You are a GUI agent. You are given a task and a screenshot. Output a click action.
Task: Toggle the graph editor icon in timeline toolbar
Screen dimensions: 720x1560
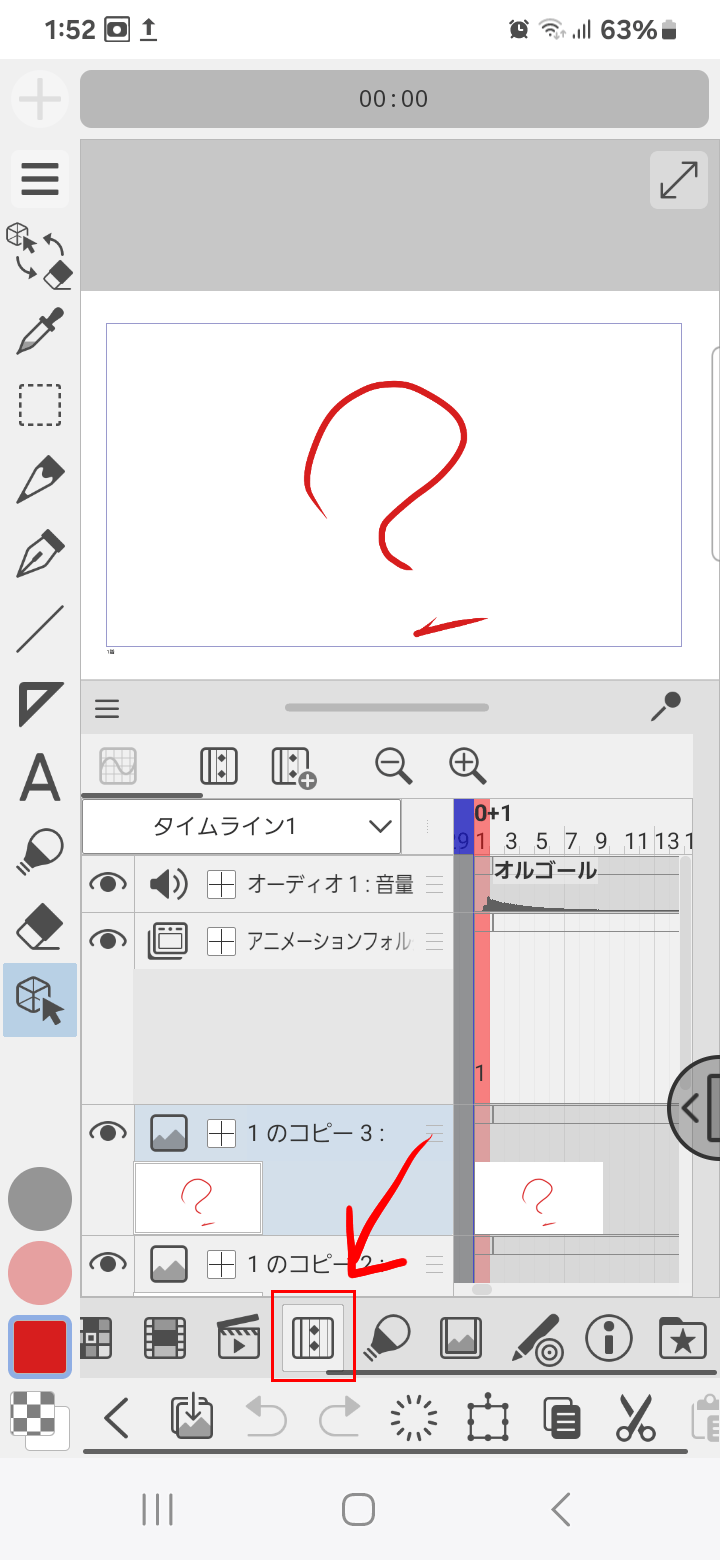(x=119, y=767)
